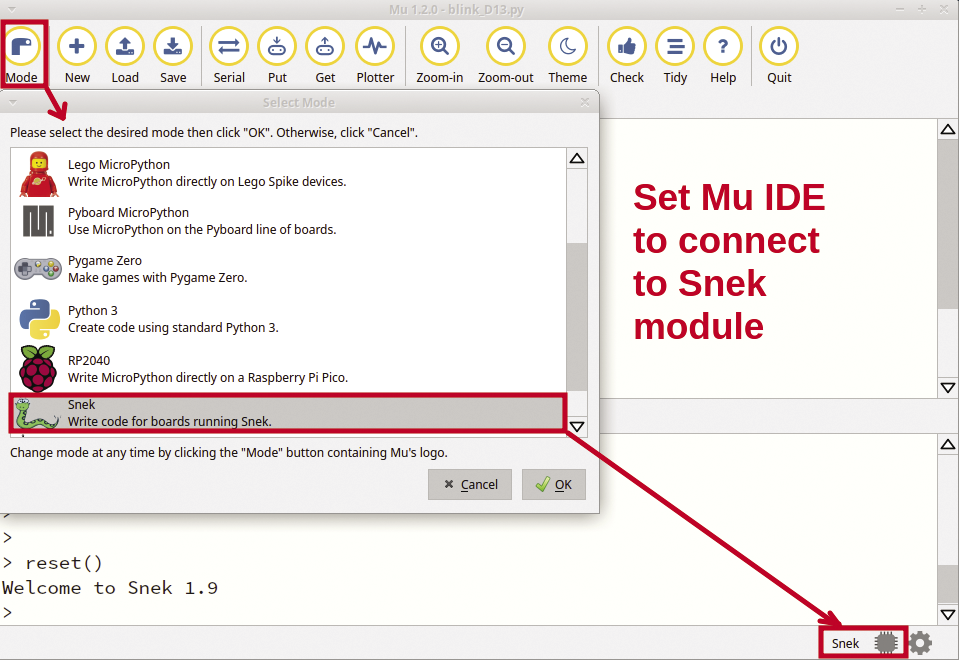Click the 'reset()' line in REPL

tap(64, 563)
